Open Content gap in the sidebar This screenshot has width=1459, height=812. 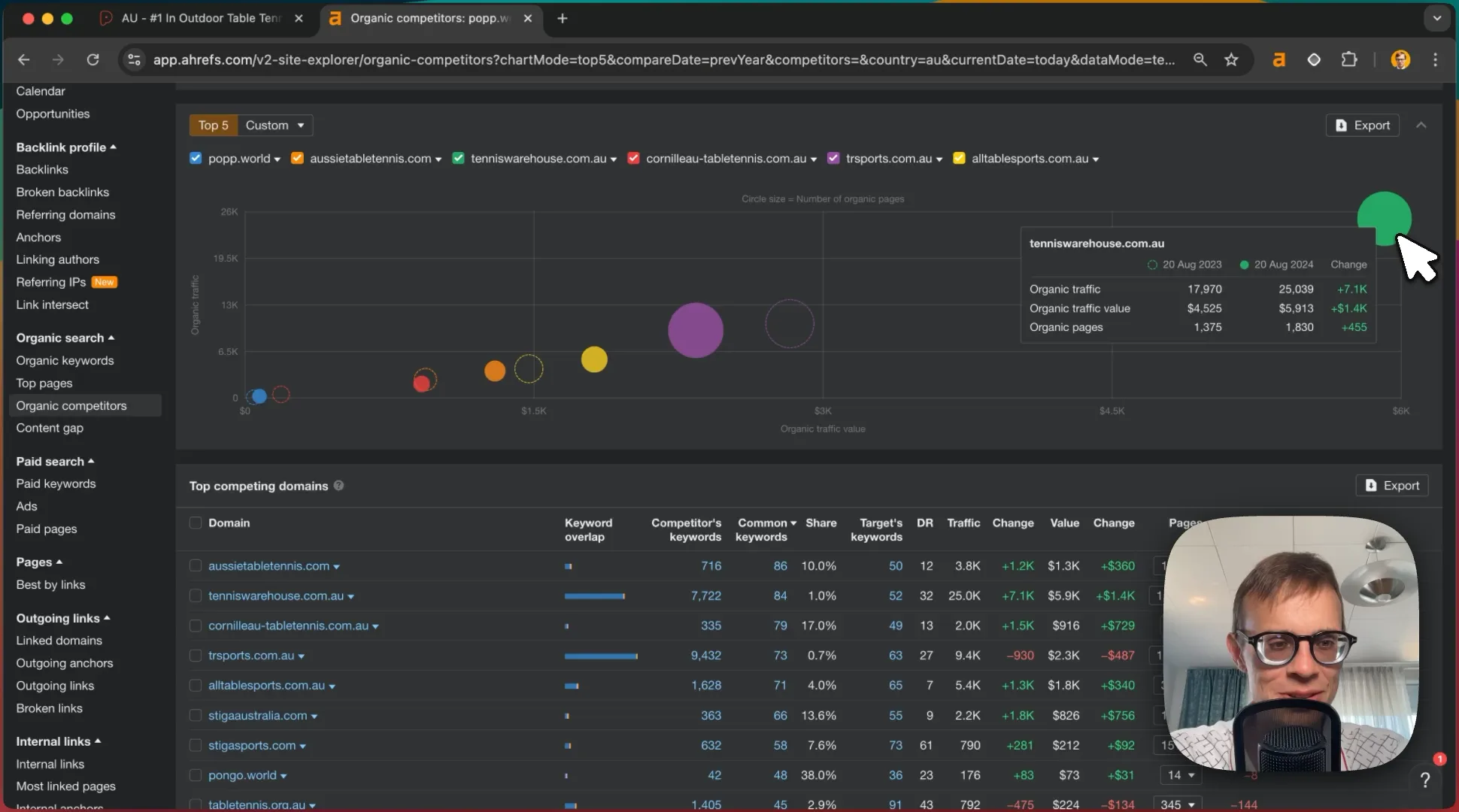coord(50,428)
